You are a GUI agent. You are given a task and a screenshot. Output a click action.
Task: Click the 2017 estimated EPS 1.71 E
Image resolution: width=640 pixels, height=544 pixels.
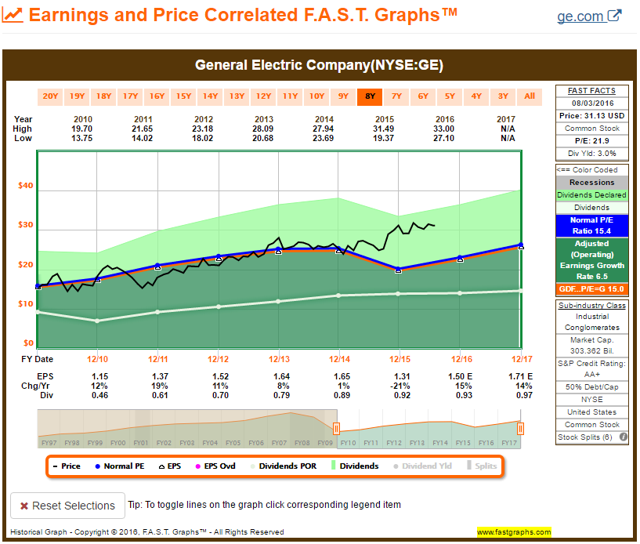pos(521,376)
